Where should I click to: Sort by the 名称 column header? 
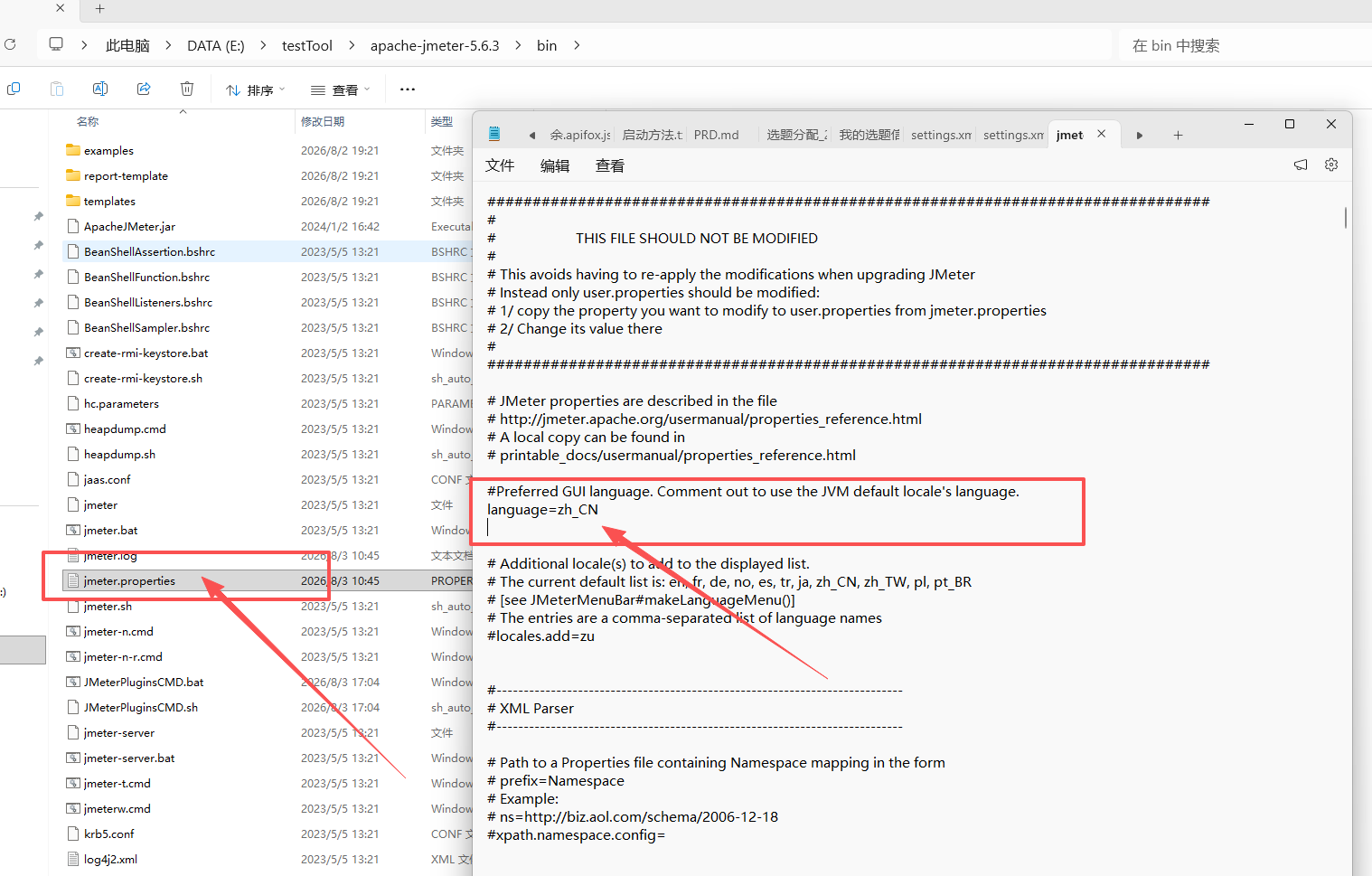pos(88,121)
